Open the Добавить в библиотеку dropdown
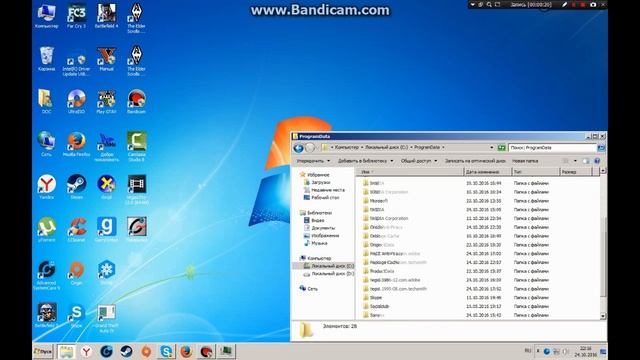Screen dimensions: 640x360 365,161
